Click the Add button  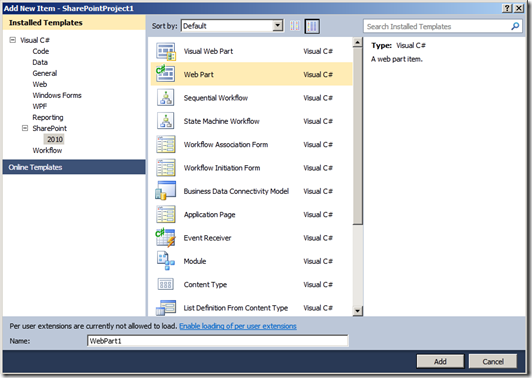pos(440,361)
